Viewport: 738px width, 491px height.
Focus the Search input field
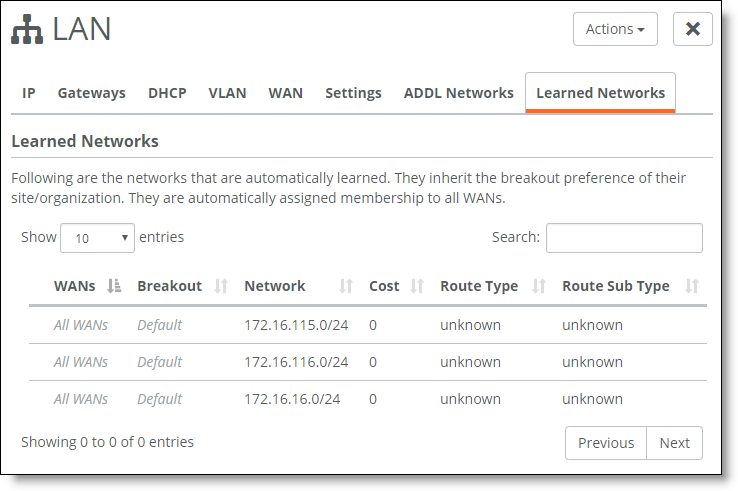point(624,238)
